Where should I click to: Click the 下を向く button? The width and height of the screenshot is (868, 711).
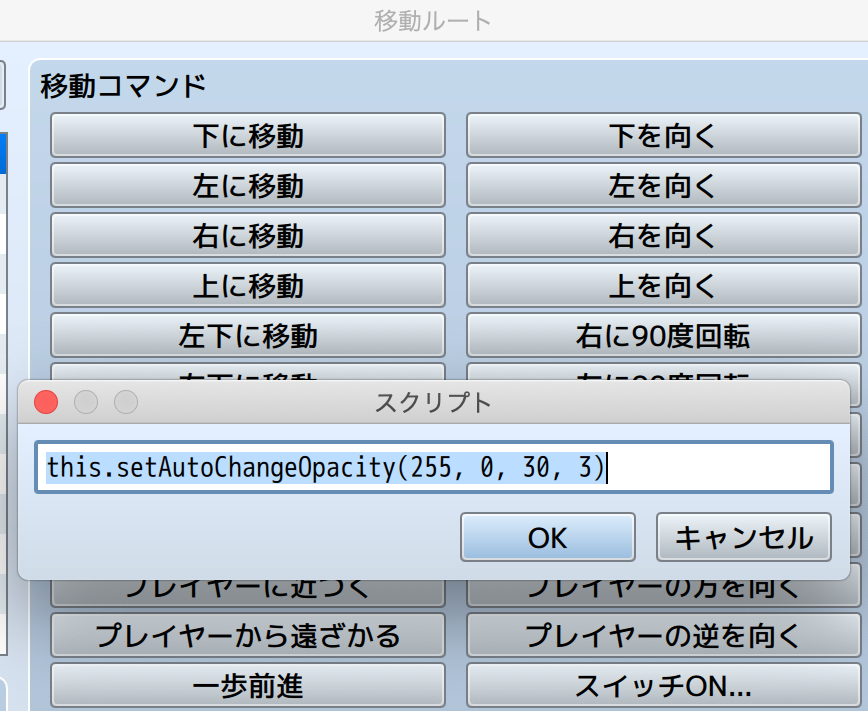tap(663, 135)
